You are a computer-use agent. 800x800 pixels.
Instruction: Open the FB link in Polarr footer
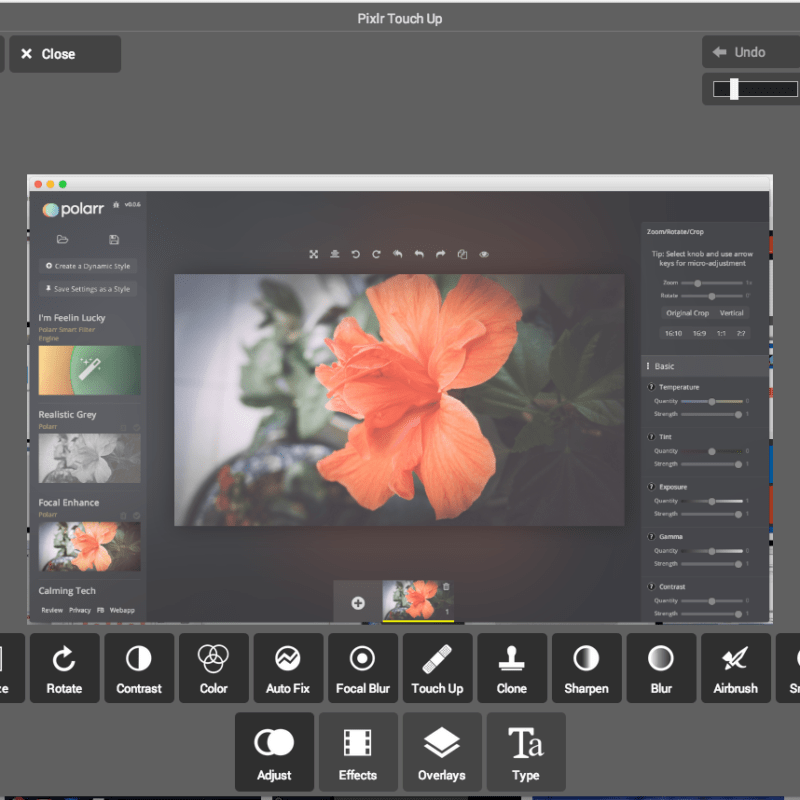(x=101, y=610)
